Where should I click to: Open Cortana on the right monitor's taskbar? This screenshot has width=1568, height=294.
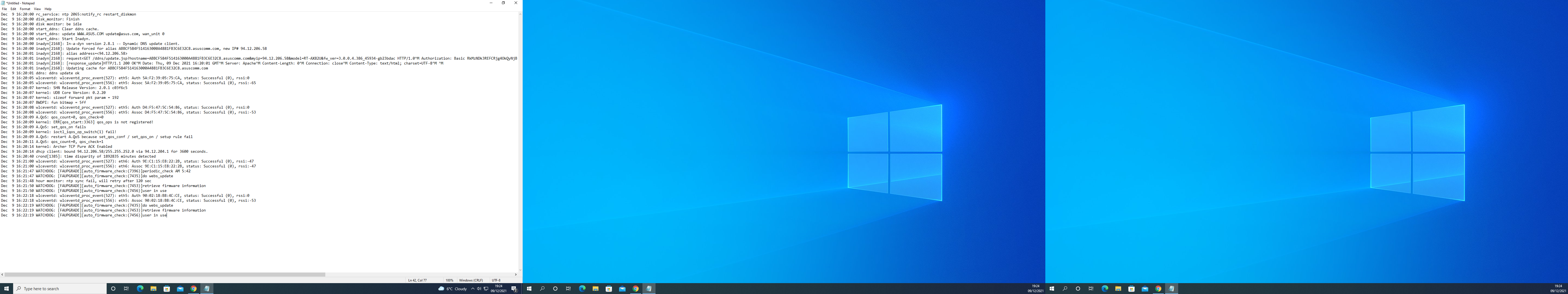[1078, 289]
